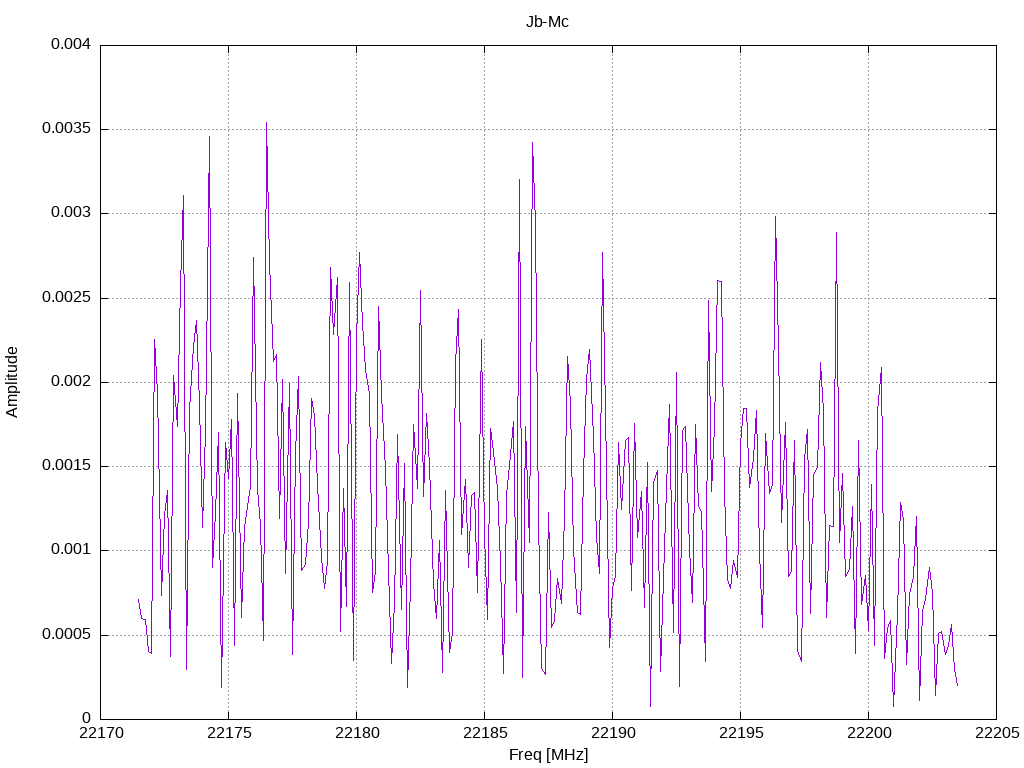Click the y-axis tick label 0.0015
This screenshot has width=1024, height=768.
(x=67, y=466)
